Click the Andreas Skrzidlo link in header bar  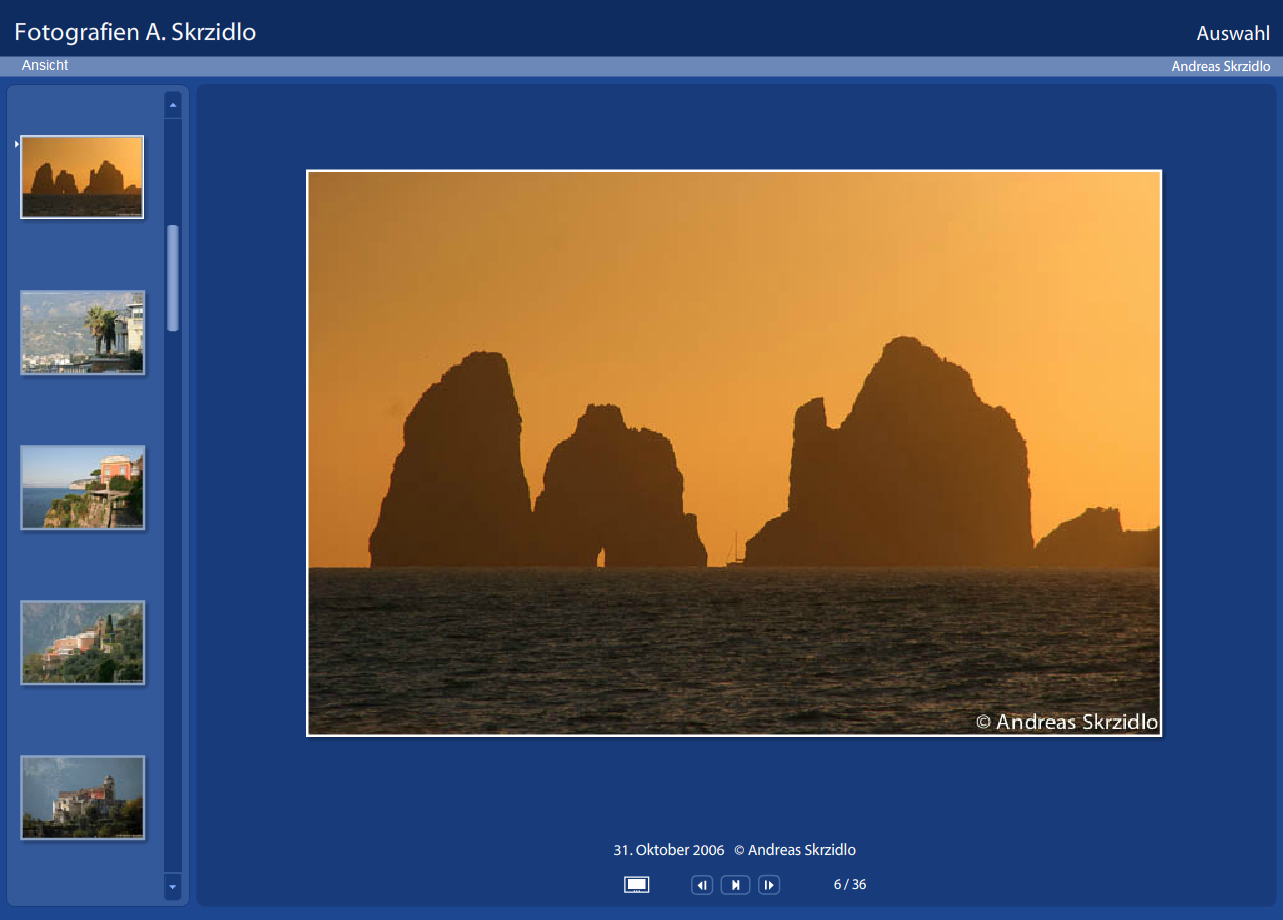pos(1221,67)
